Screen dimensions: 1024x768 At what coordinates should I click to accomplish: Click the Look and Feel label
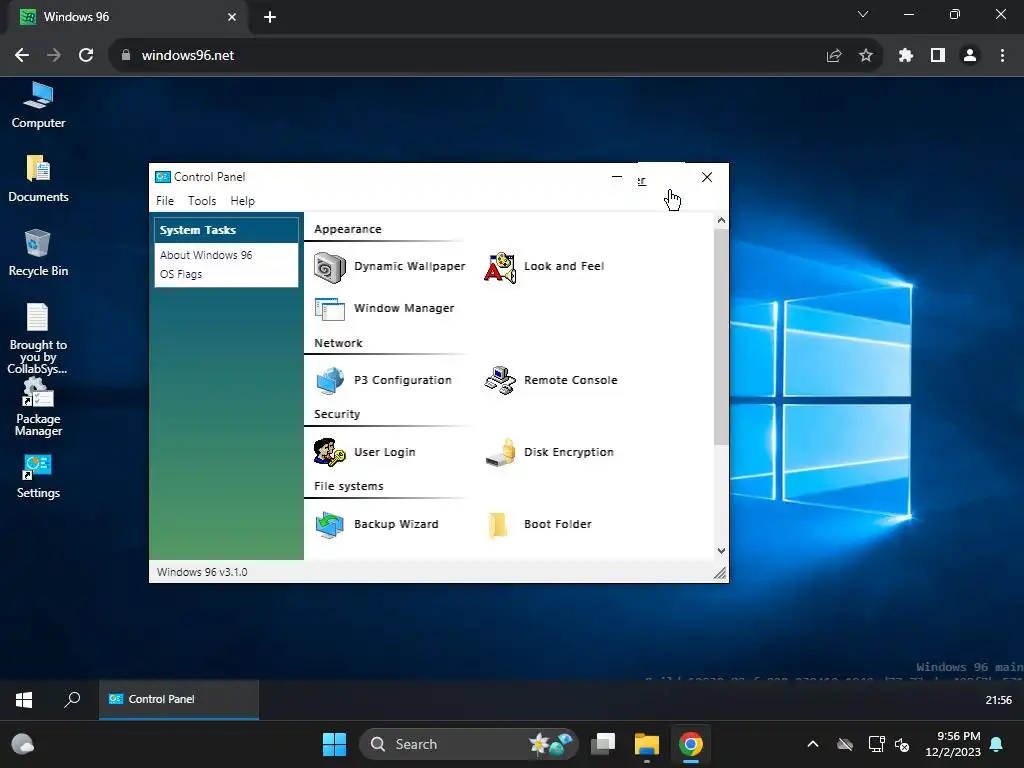tap(564, 266)
